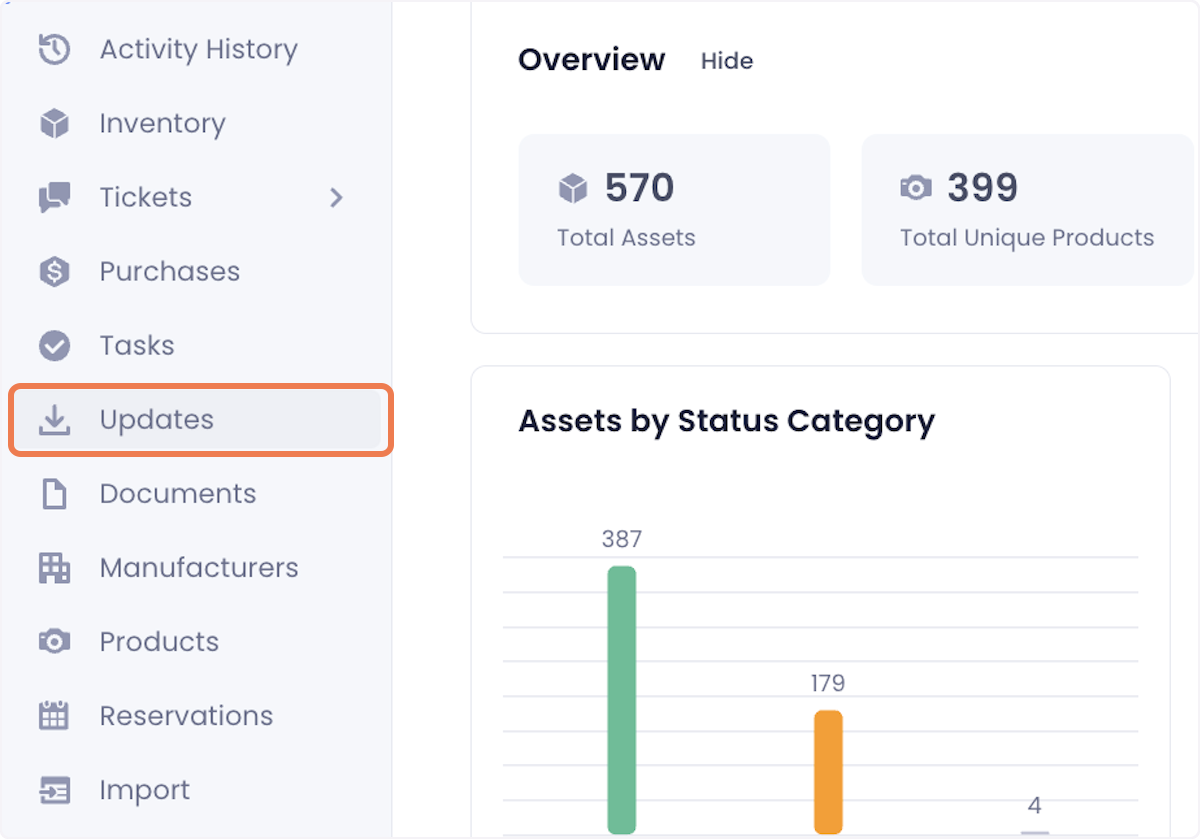Navigate to Purchases
This screenshot has height=839, width=1200.
pyautogui.click(x=170, y=272)
